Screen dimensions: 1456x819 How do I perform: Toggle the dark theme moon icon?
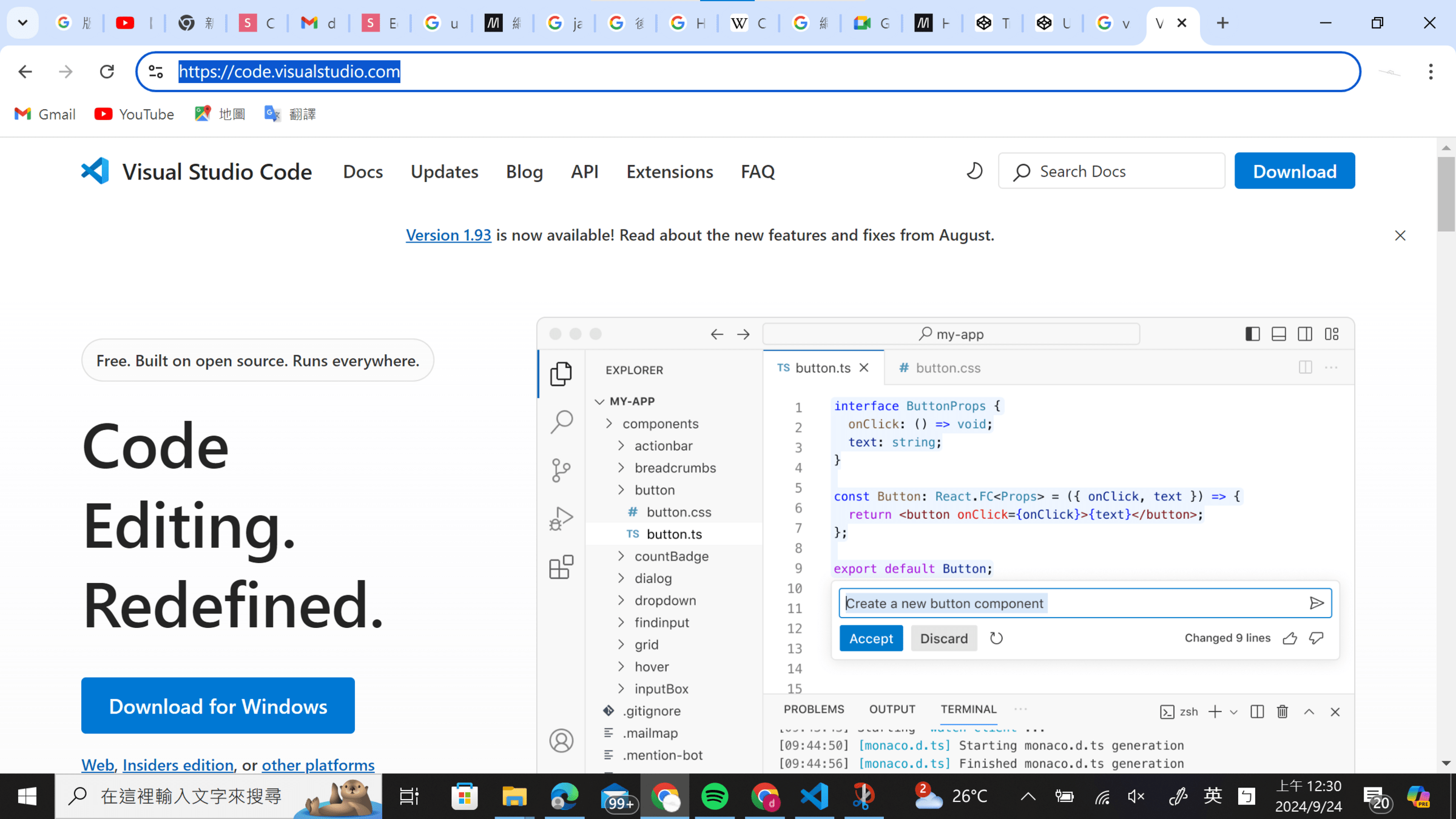[974, 171]
